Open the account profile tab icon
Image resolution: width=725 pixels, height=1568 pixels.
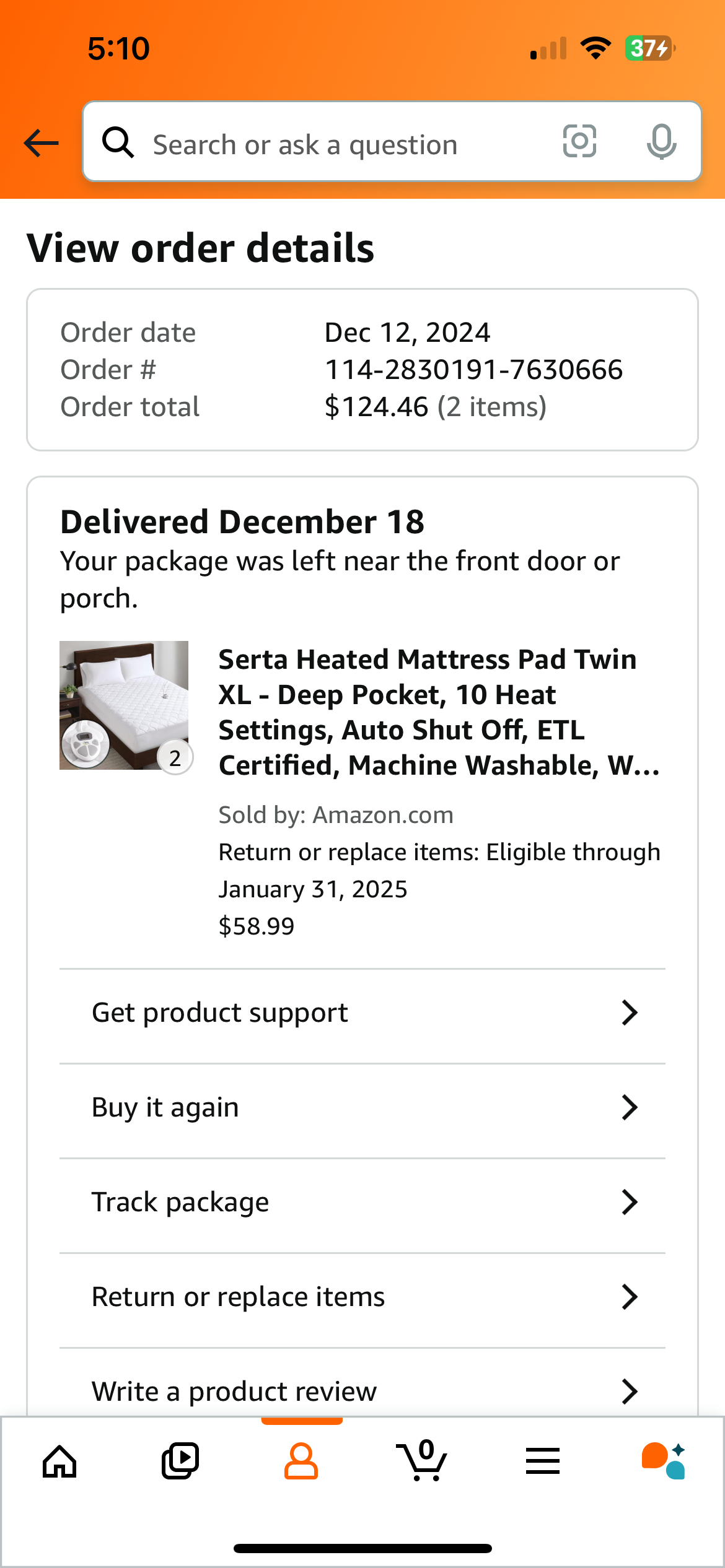point(301,1461)
